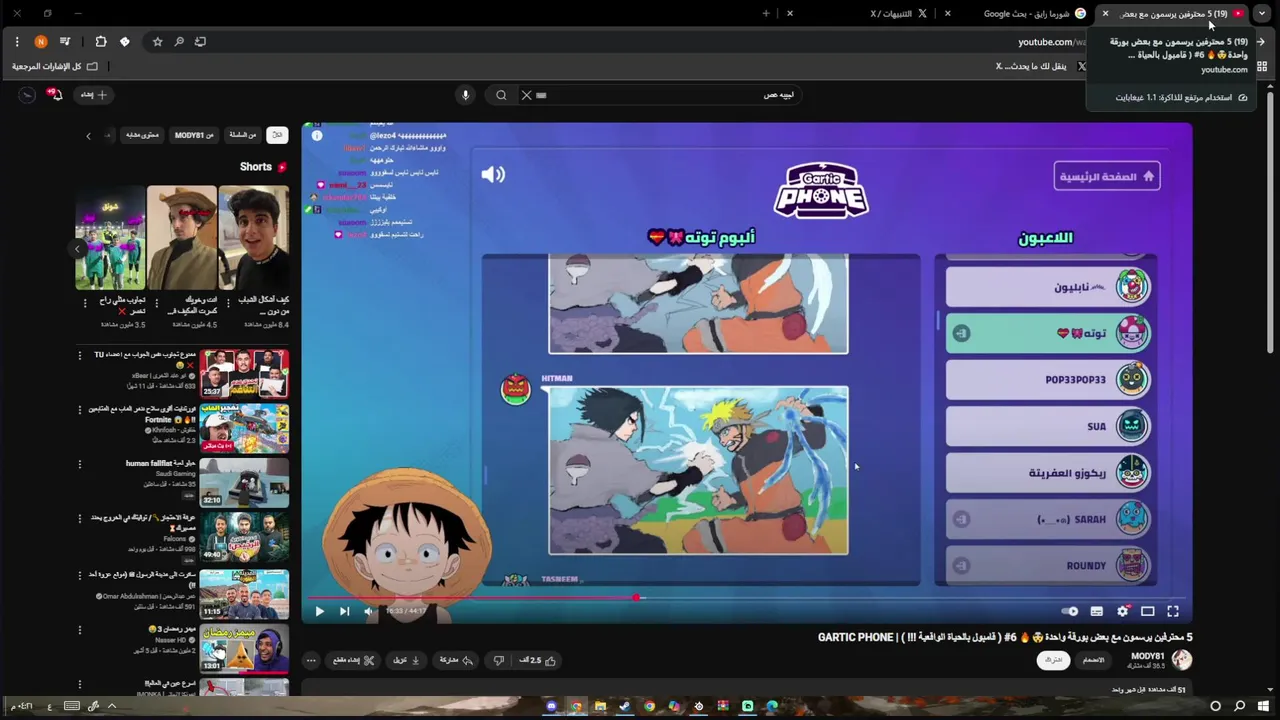1280x720 pixels.
Task: Bookmark page with Chrome star icon
Action: (x=157, y=41)
